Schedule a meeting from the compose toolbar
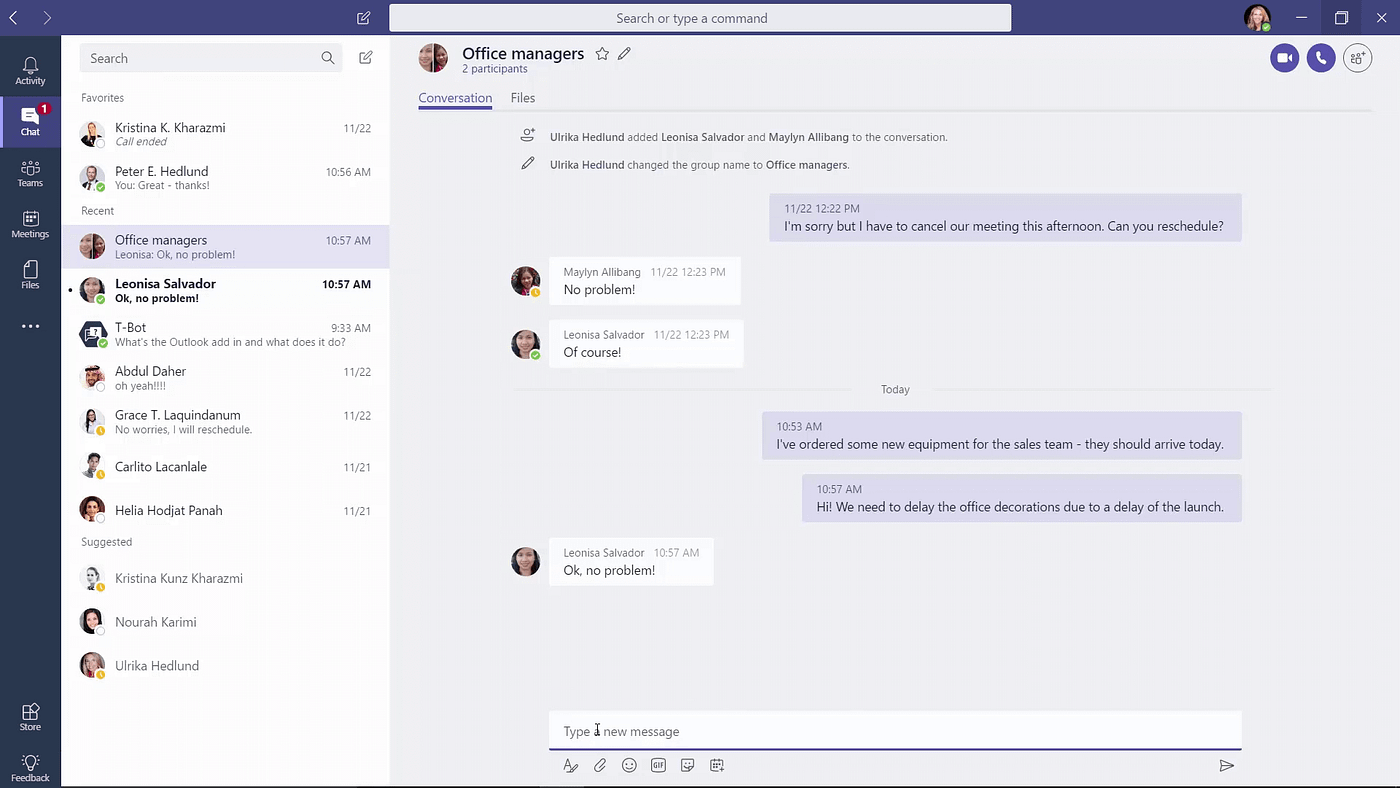 point(716,765)
